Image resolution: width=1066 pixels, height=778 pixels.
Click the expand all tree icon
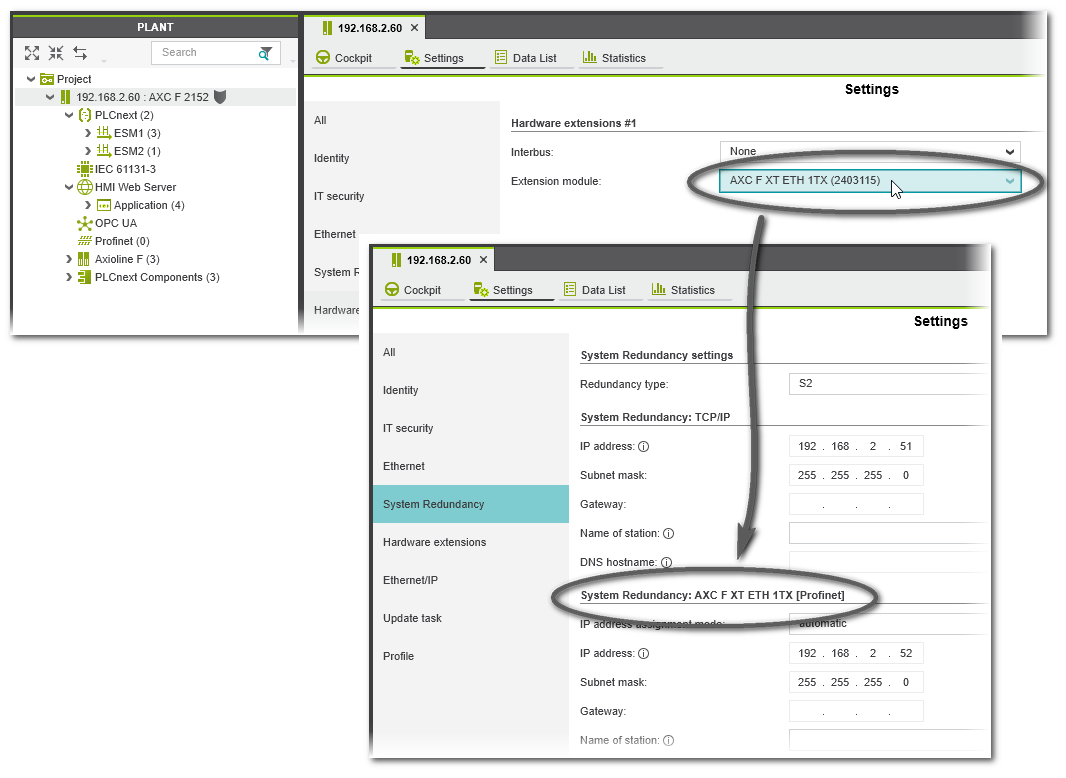32,53
